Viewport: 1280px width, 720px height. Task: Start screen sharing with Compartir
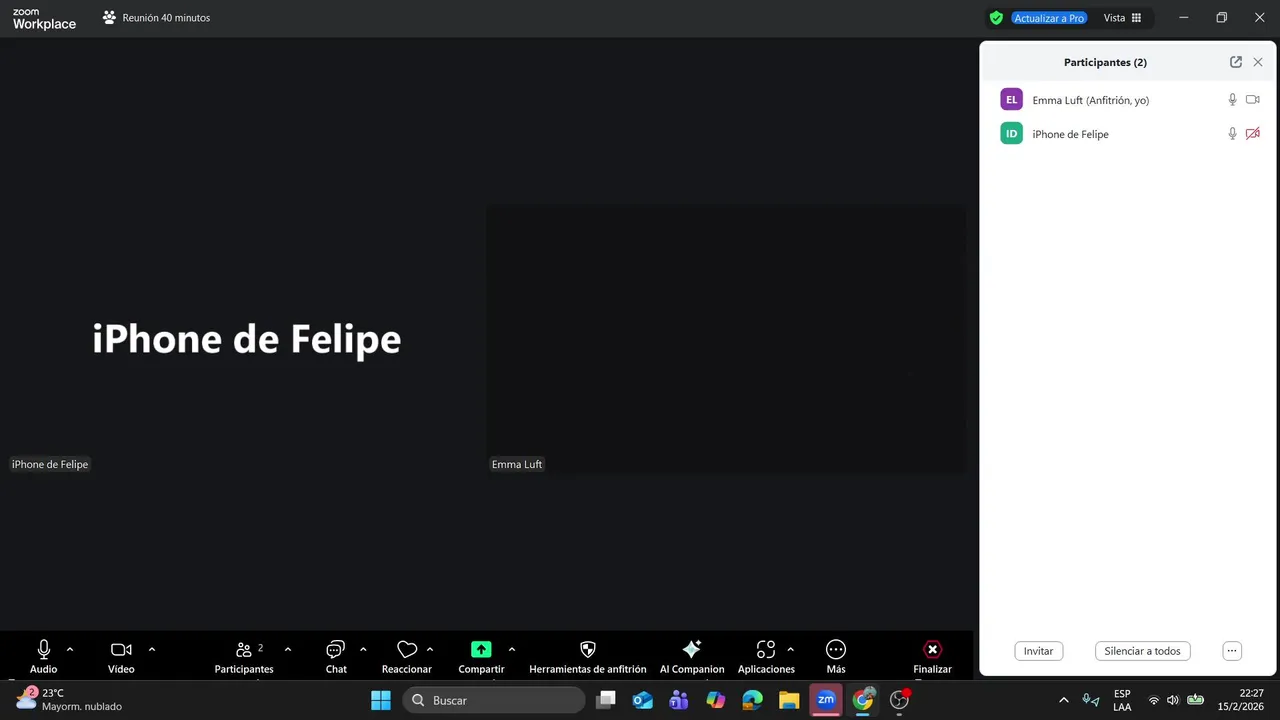[x=481, y=657]
